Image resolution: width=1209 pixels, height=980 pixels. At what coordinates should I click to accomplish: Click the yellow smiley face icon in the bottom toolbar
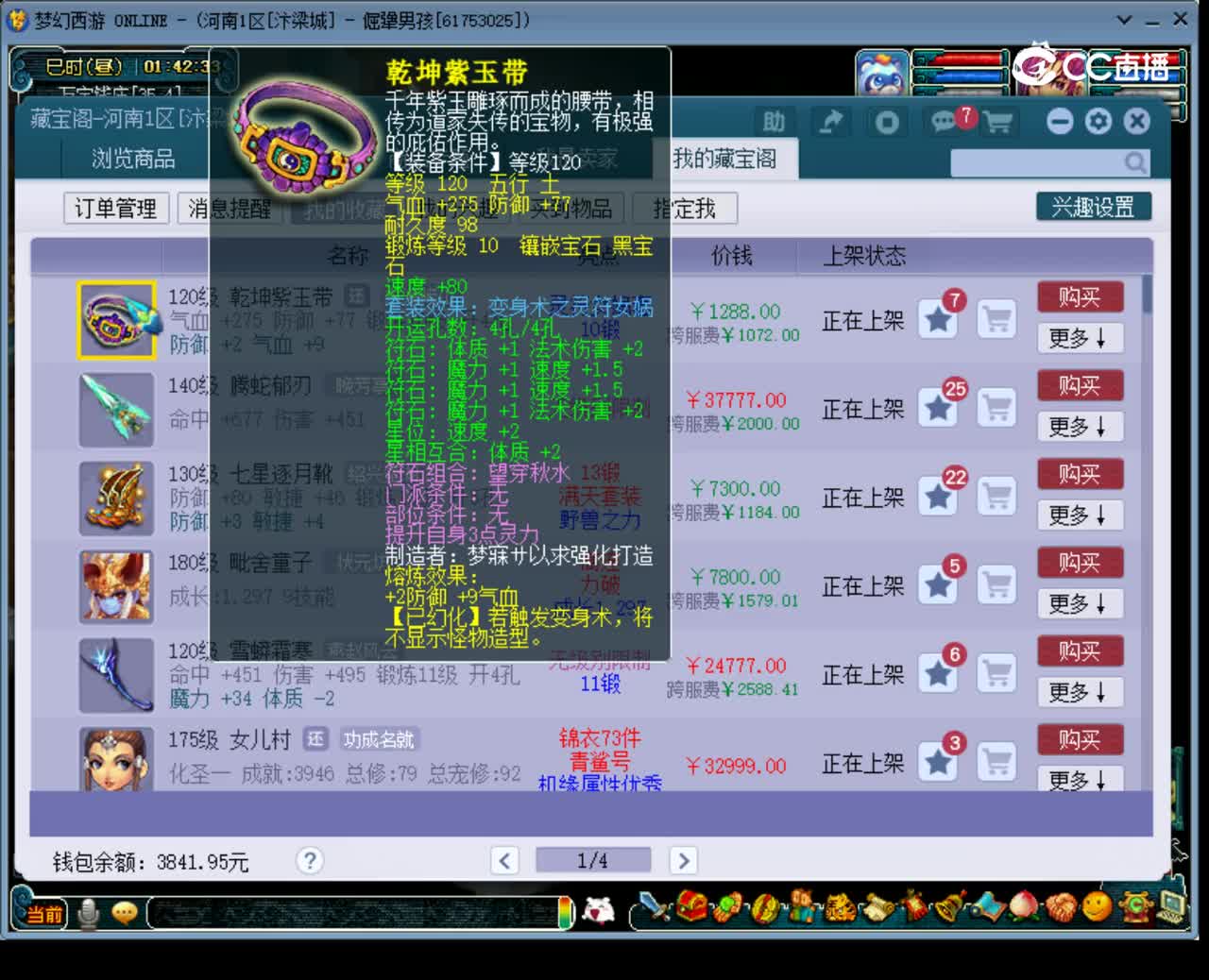point(1097,907)
